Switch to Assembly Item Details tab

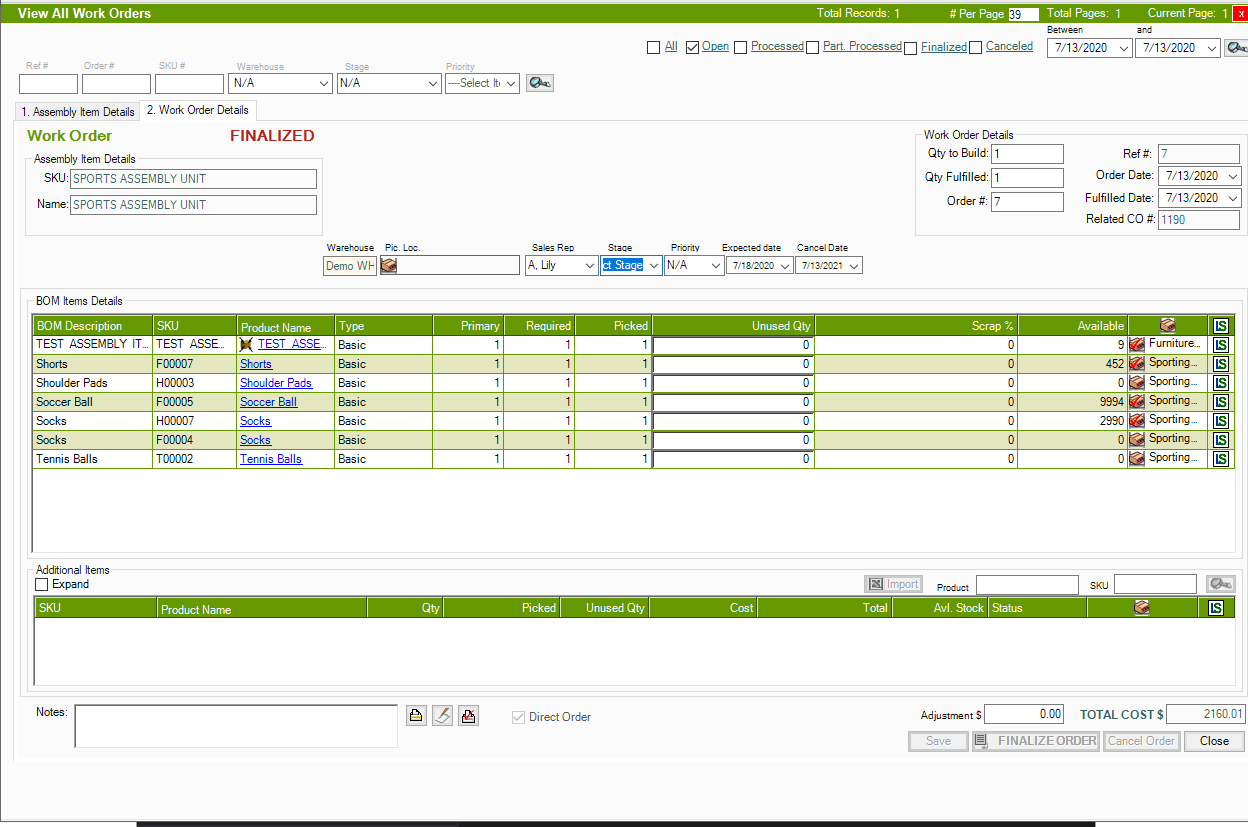[x=78, y=112]
